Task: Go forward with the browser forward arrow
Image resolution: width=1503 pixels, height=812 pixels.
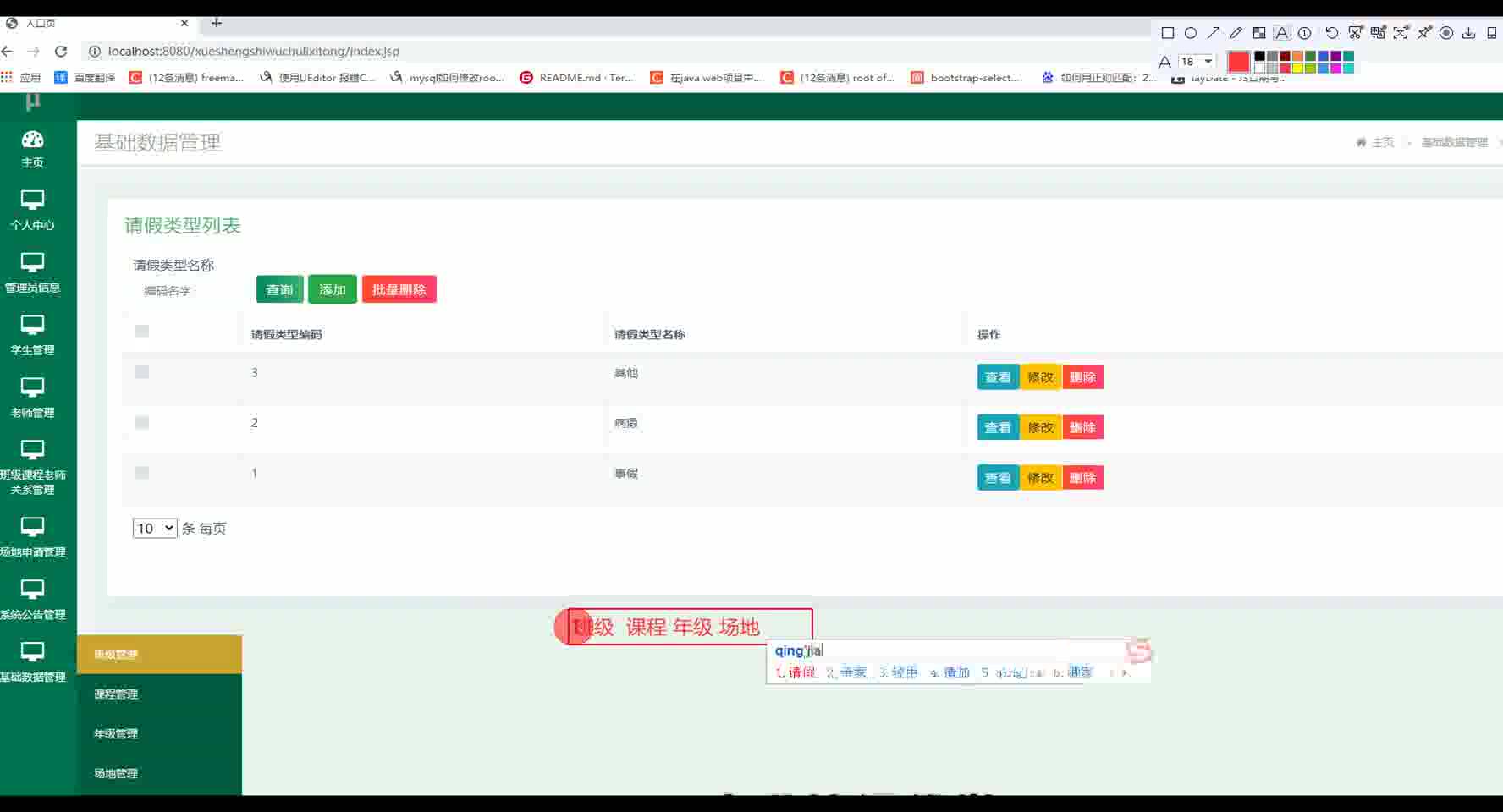Action: point(34,52)
